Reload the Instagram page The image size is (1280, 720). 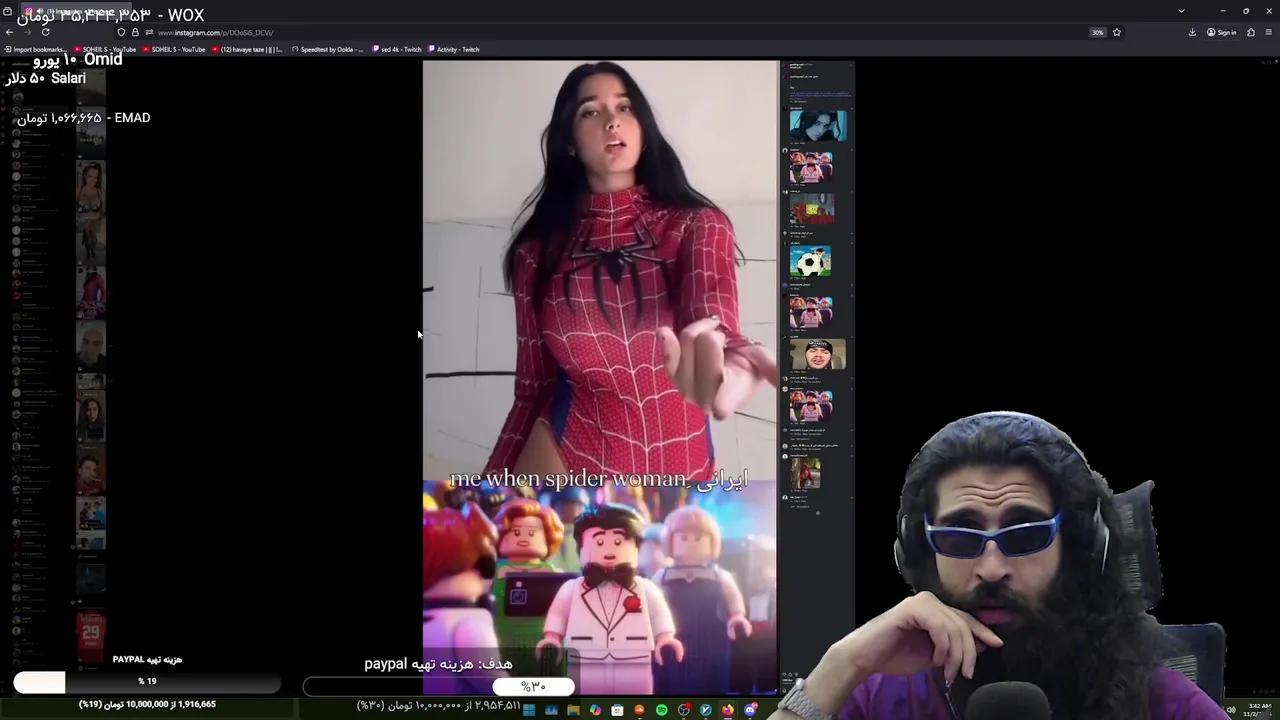coord(45,32)
